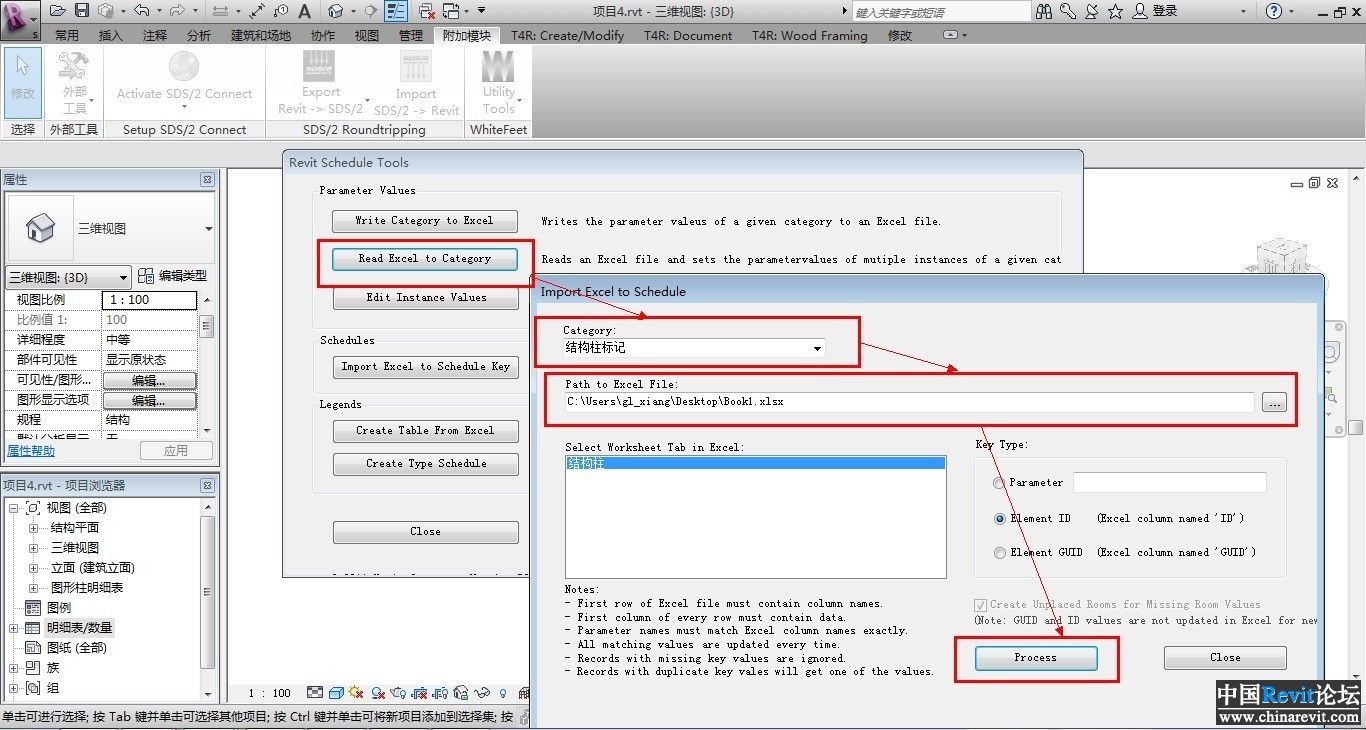Click the Save floppy disk icon

[82, 10]
